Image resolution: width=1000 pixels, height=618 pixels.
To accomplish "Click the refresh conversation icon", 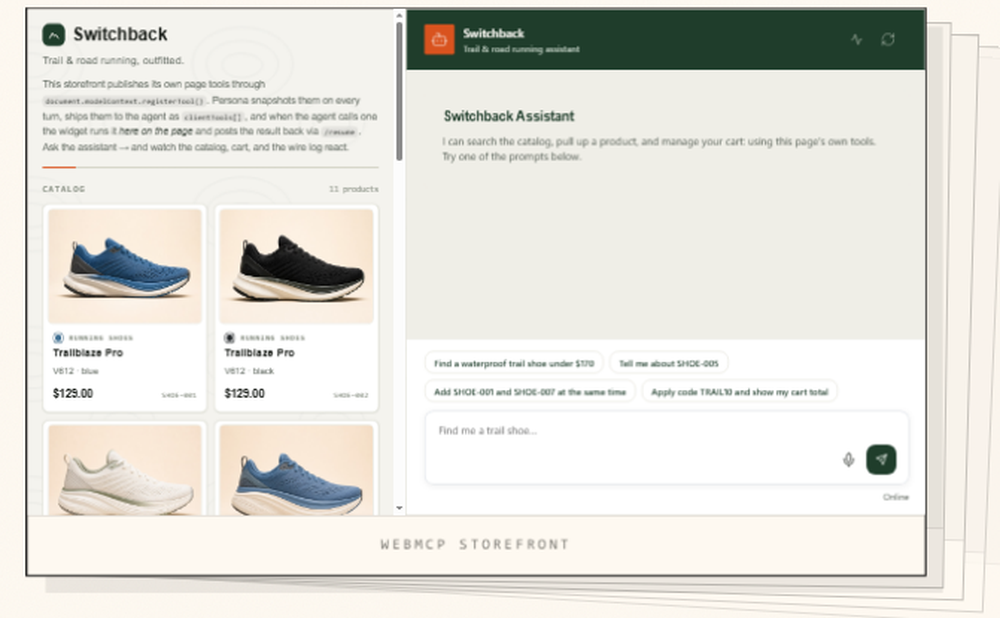I will (888, 40).
